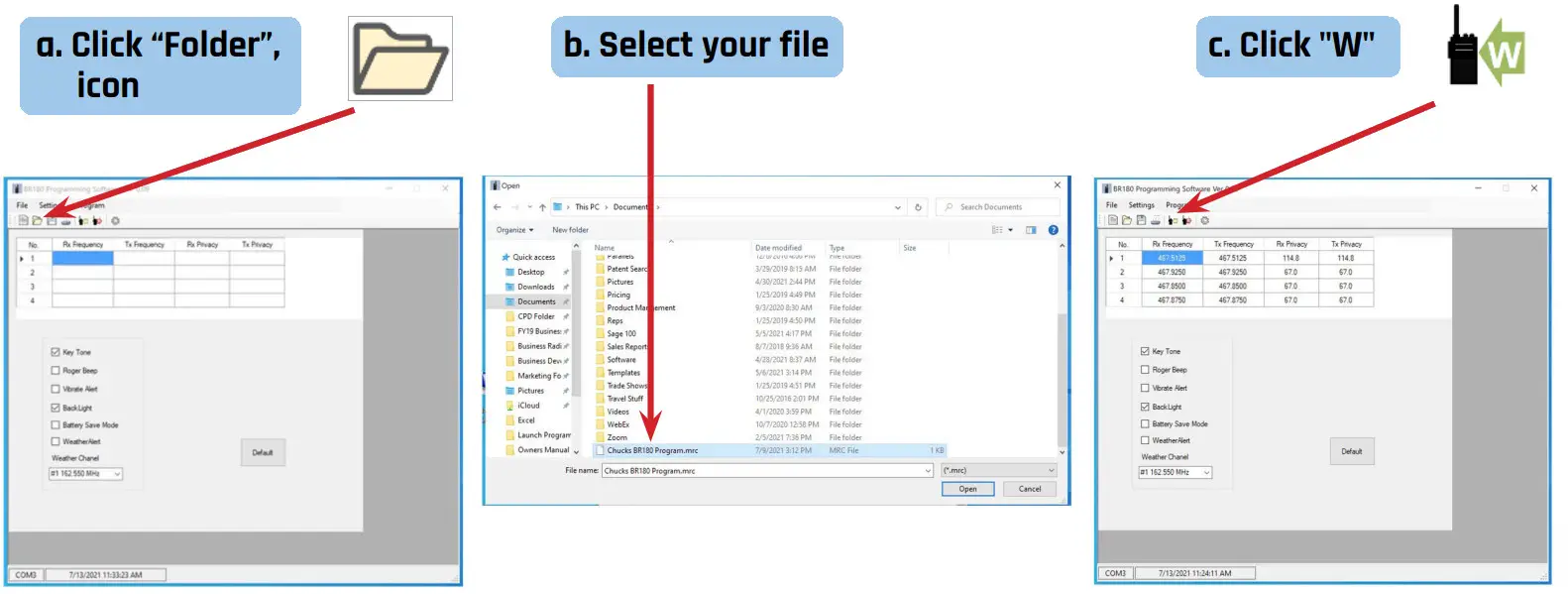Open the view options dropdown arrow in Open dialog
1568x594 pixels.
(1011, 230)
